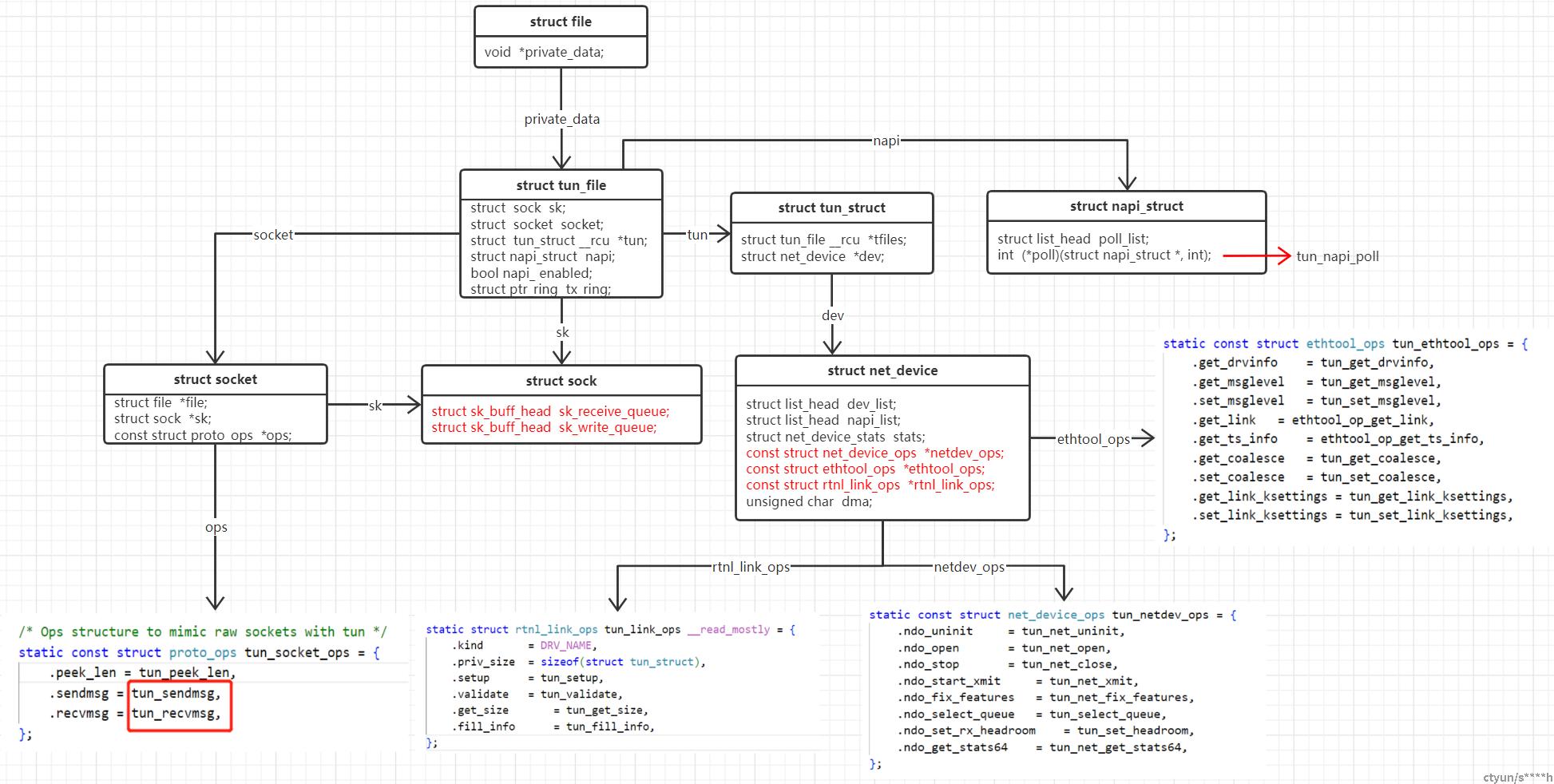Click 'struct tun_struct __rcu *tun;' field
1554x784 pixels.
[559, 240]
